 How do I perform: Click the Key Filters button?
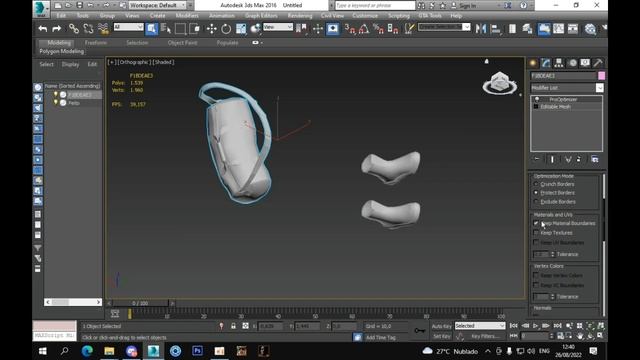coord(485,336)
